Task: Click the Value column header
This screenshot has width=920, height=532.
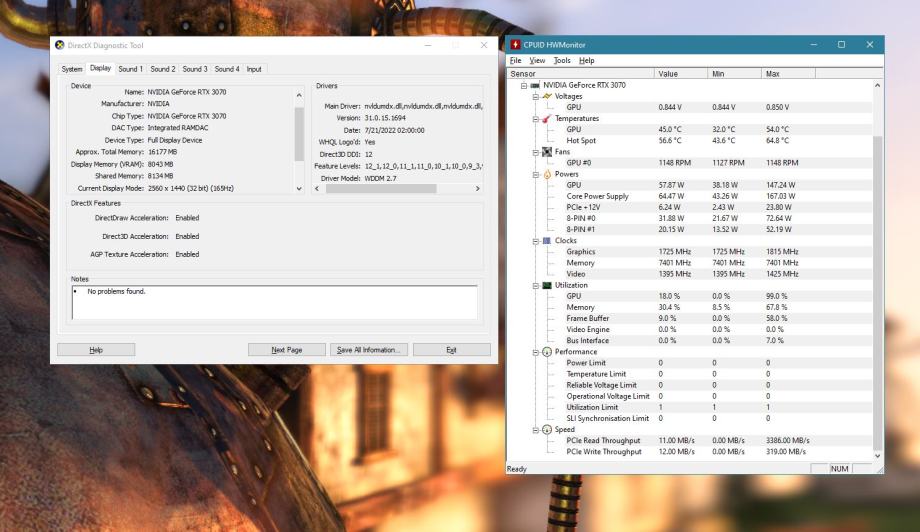Action: coord(681,74)
